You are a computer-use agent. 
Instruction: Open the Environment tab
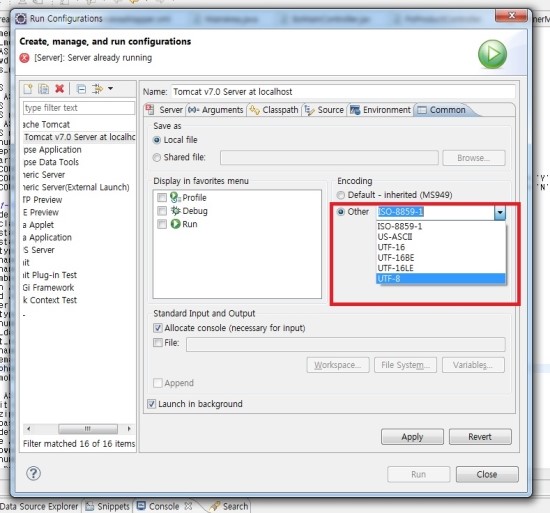coord(381,110)
